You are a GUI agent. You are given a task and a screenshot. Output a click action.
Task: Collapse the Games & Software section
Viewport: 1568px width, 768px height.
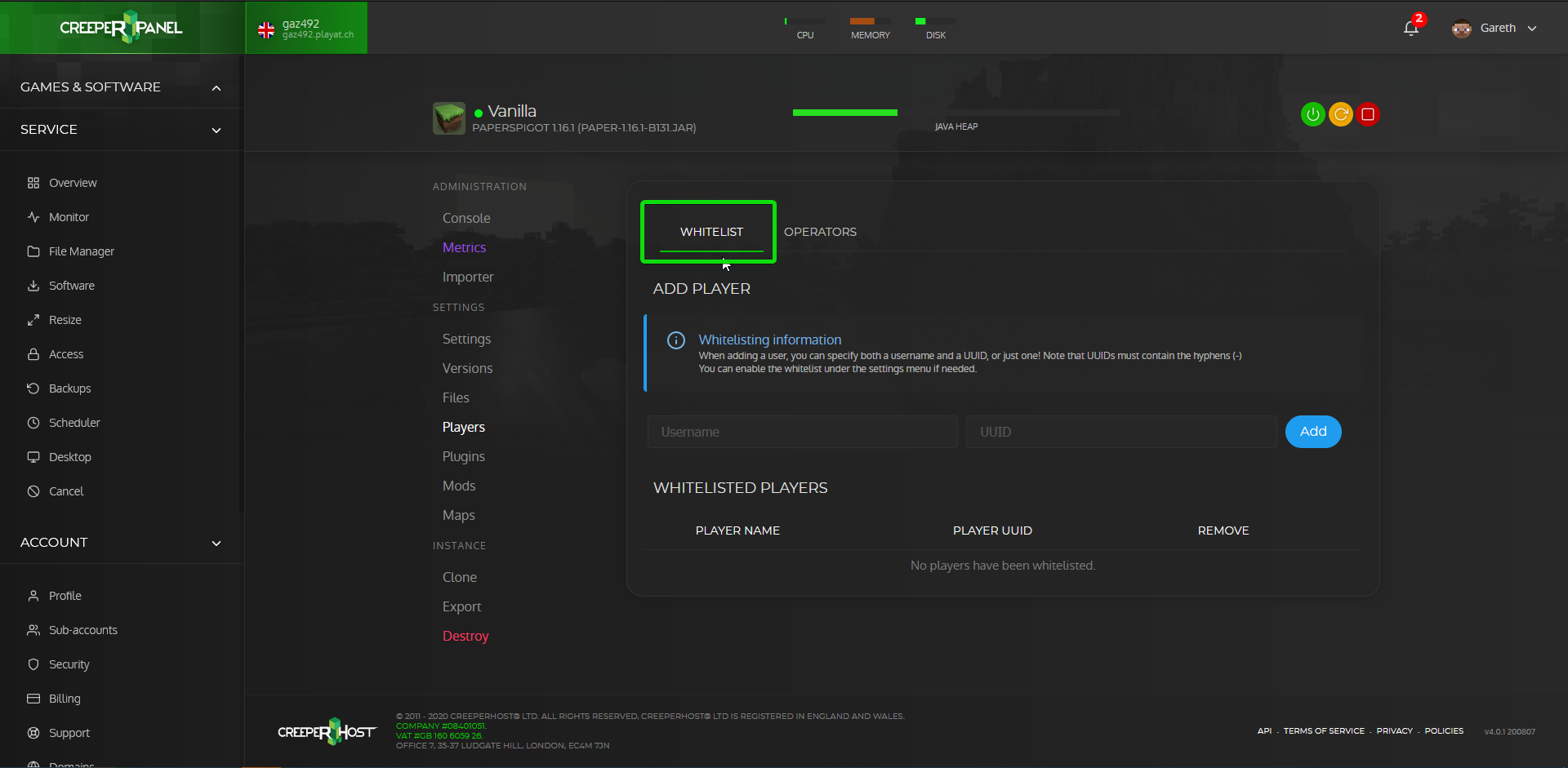click(x=216, y=88)
